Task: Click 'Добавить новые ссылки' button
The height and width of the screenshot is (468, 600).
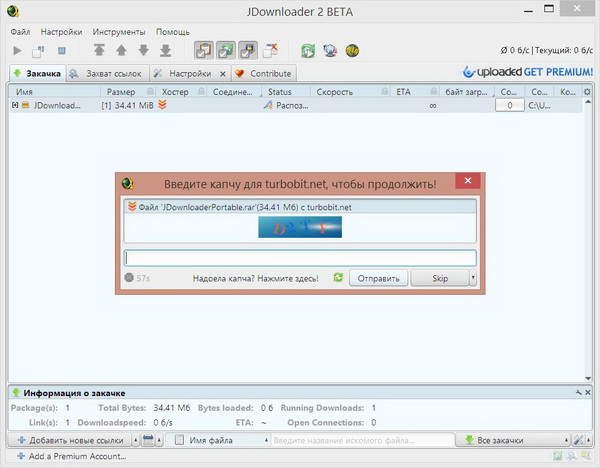Action: tap(70, 440)
